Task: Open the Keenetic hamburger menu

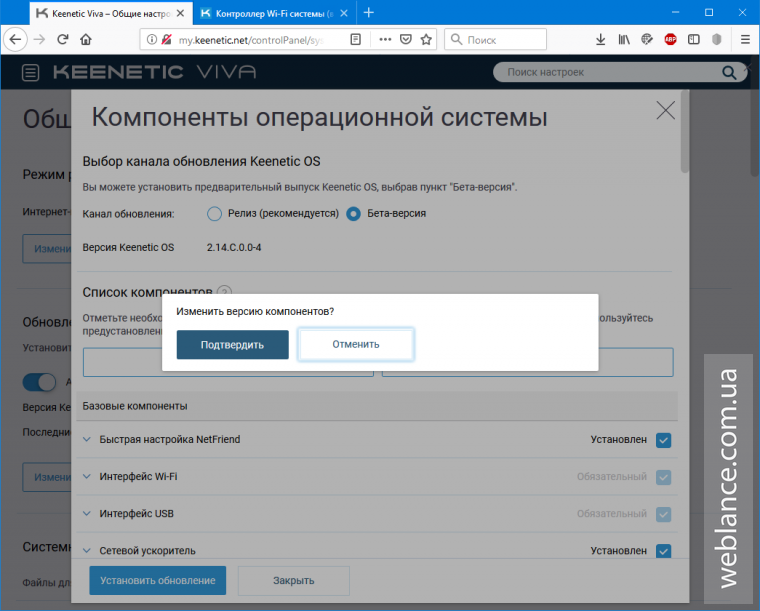Action: click(x=31, y=73)
